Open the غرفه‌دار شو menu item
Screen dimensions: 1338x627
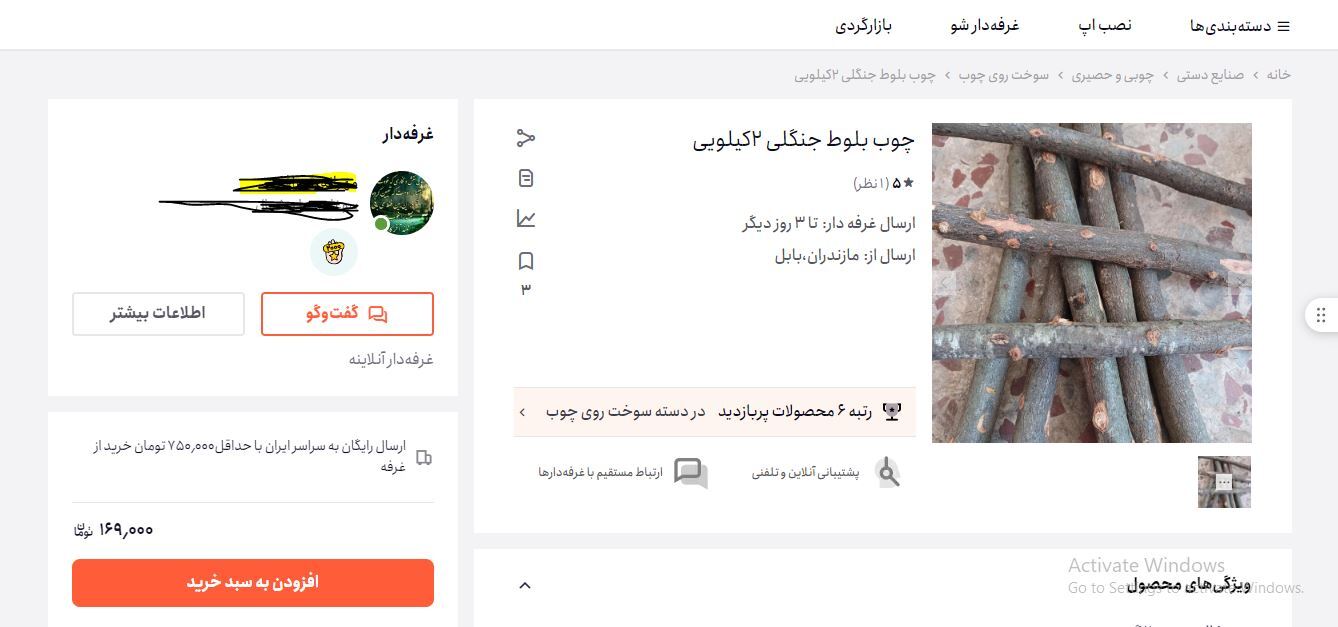pos(985,25)
